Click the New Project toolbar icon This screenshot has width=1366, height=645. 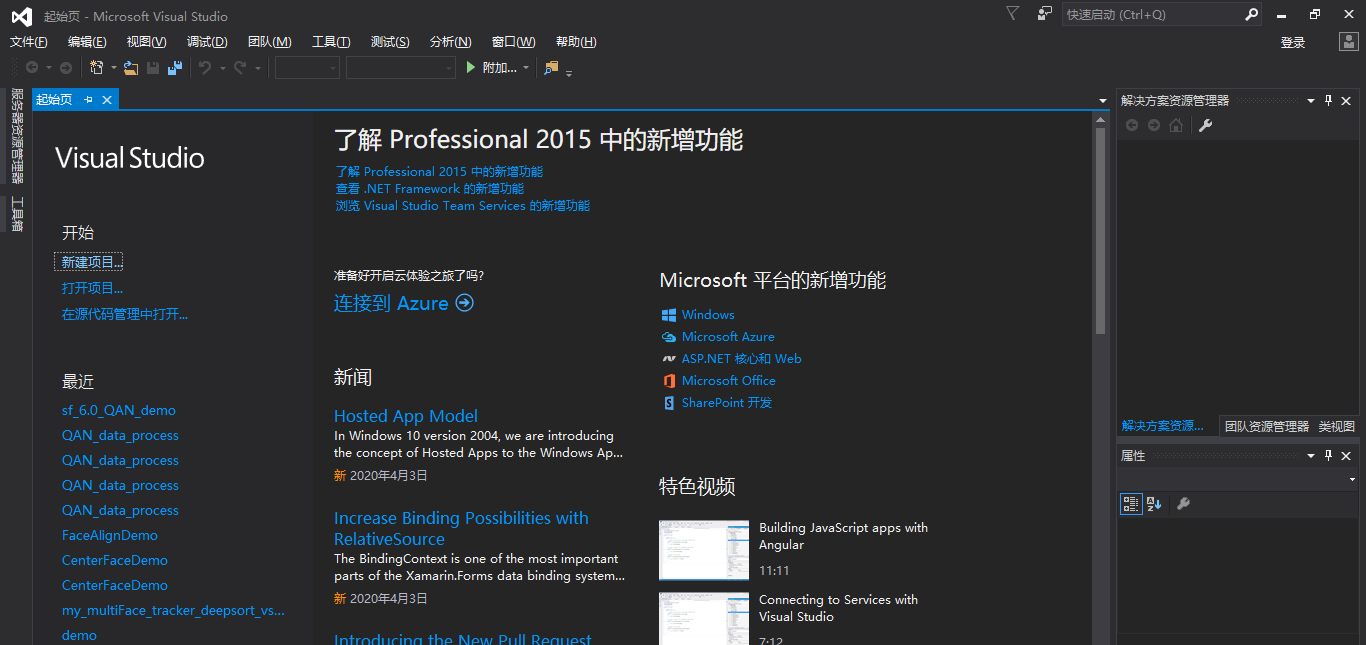click(x=97, y=67)
